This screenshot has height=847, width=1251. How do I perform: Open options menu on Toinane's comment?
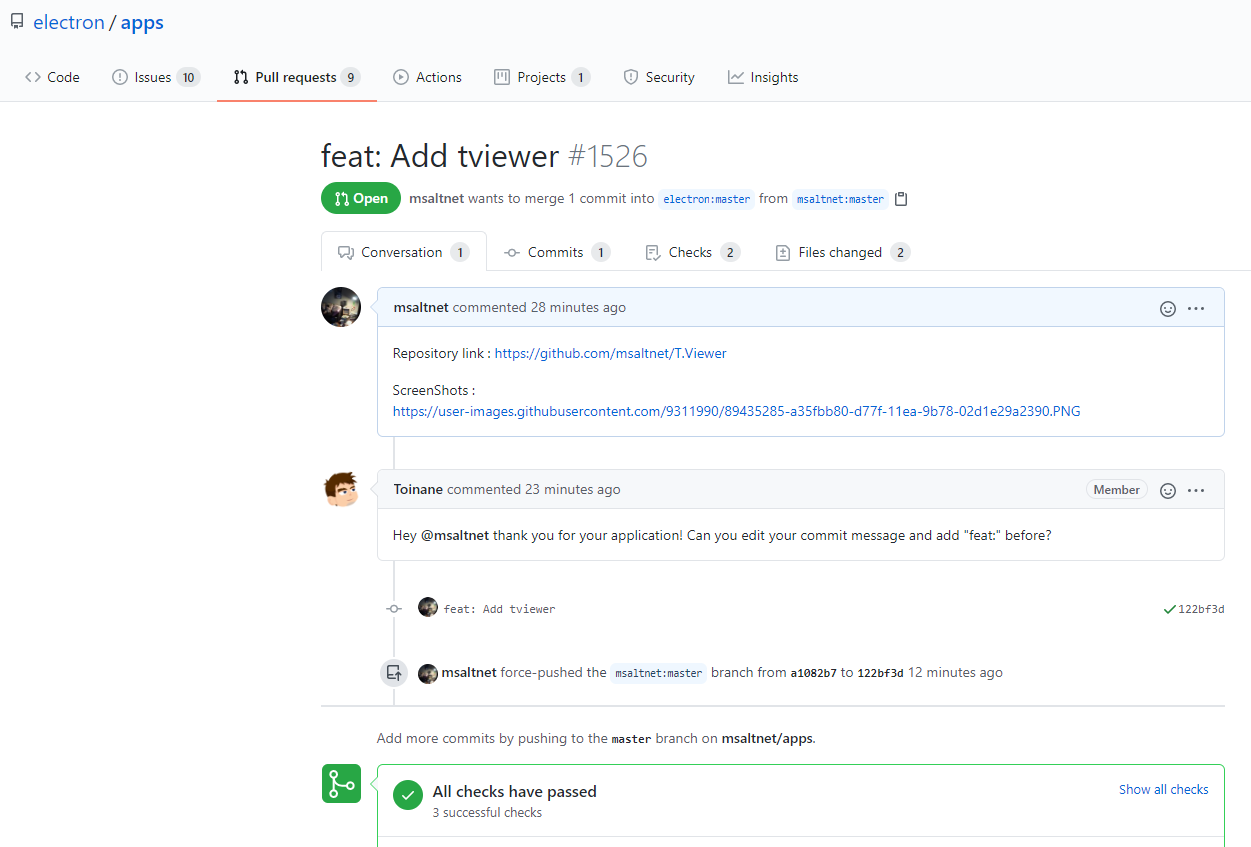pos(1196,490)
